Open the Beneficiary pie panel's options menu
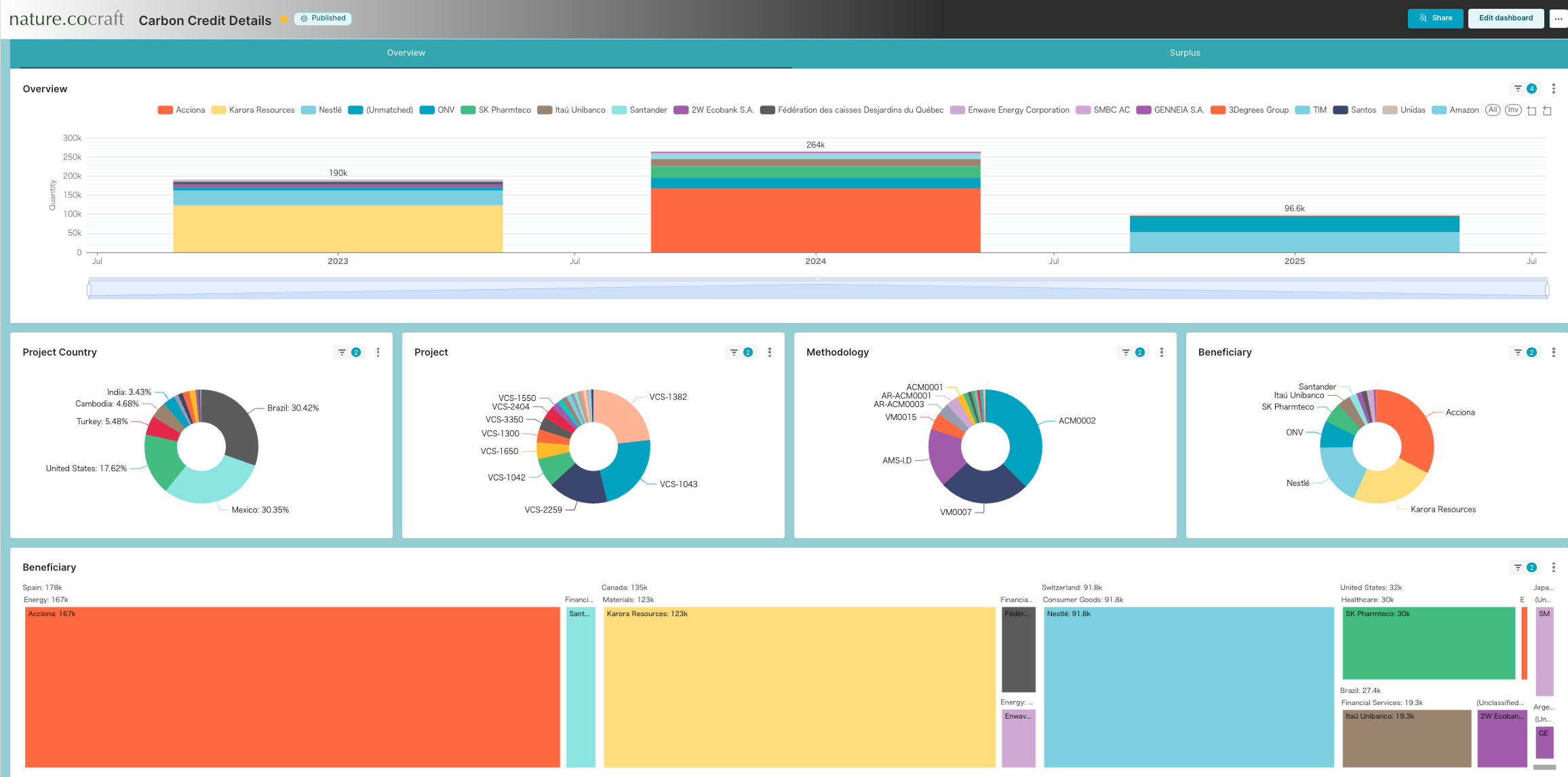The height and width of the screenshot is (777, 1568). click(1553, 352)
